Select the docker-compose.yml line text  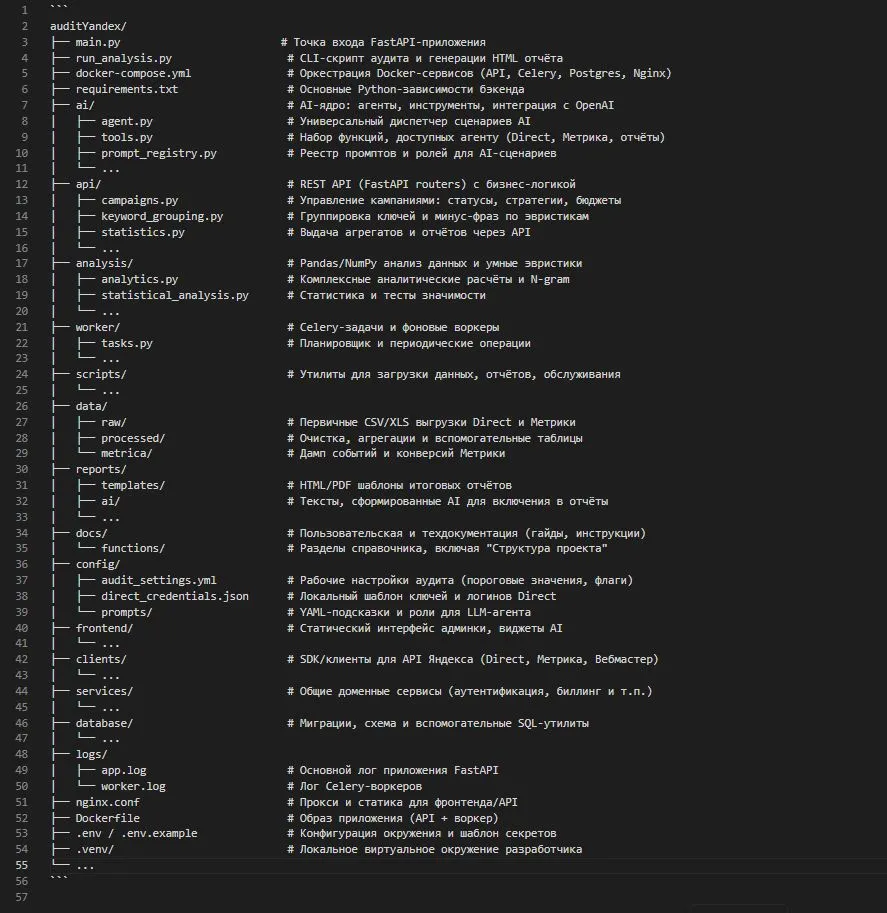click(133, 74)
